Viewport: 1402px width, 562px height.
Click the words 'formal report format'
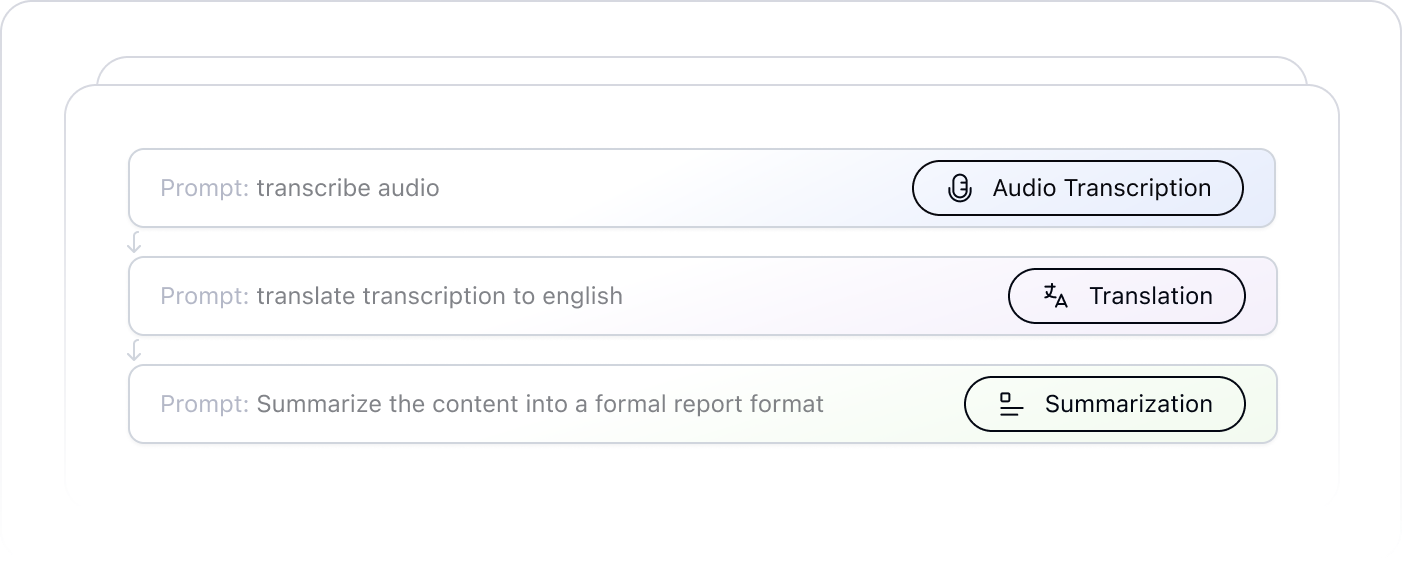[710, 404]
